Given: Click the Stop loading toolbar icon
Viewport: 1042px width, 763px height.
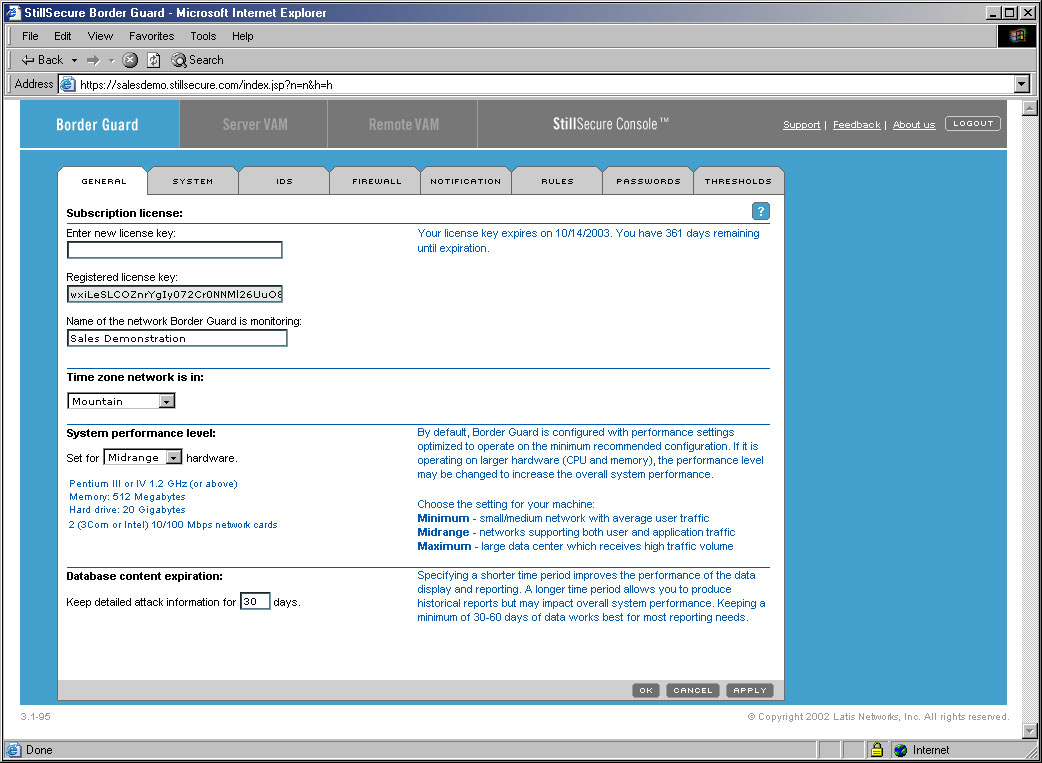Looking at the screenshot, I should point(130,60).
